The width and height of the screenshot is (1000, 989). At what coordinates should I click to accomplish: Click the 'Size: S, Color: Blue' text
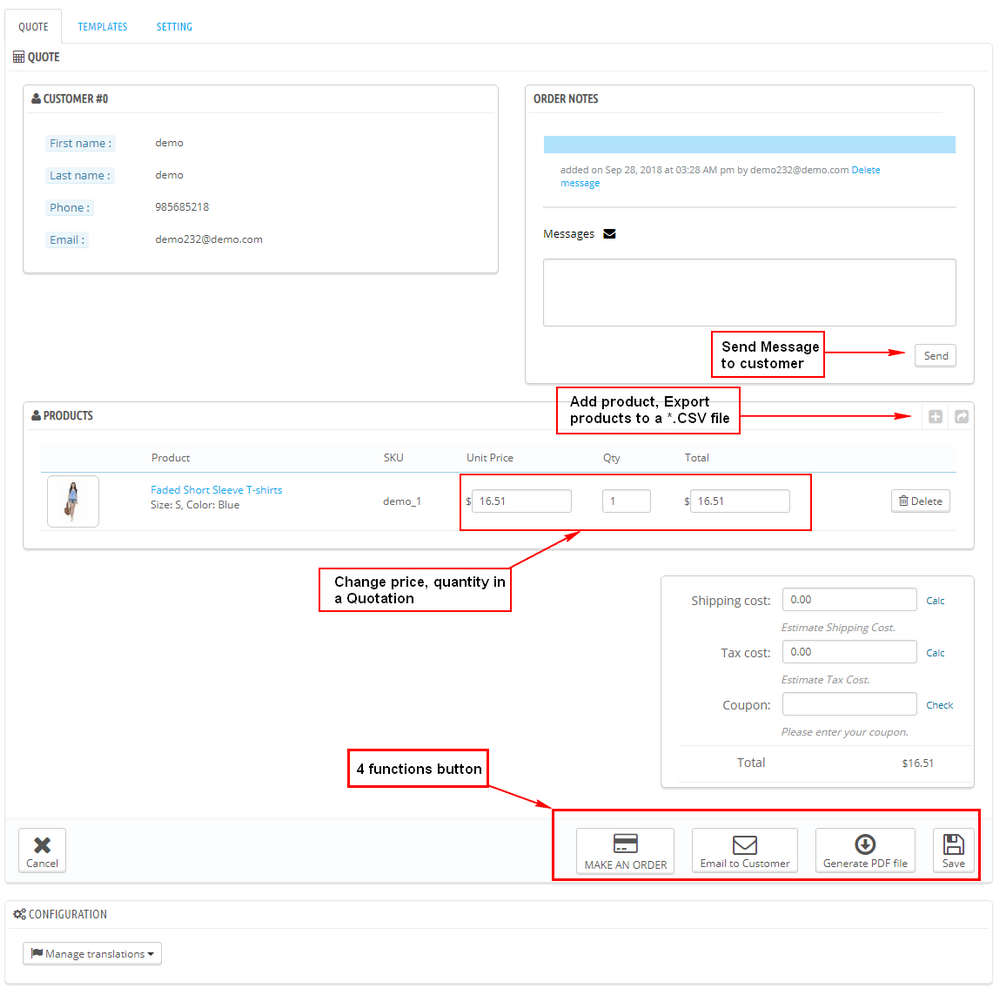tap(195, 504)
